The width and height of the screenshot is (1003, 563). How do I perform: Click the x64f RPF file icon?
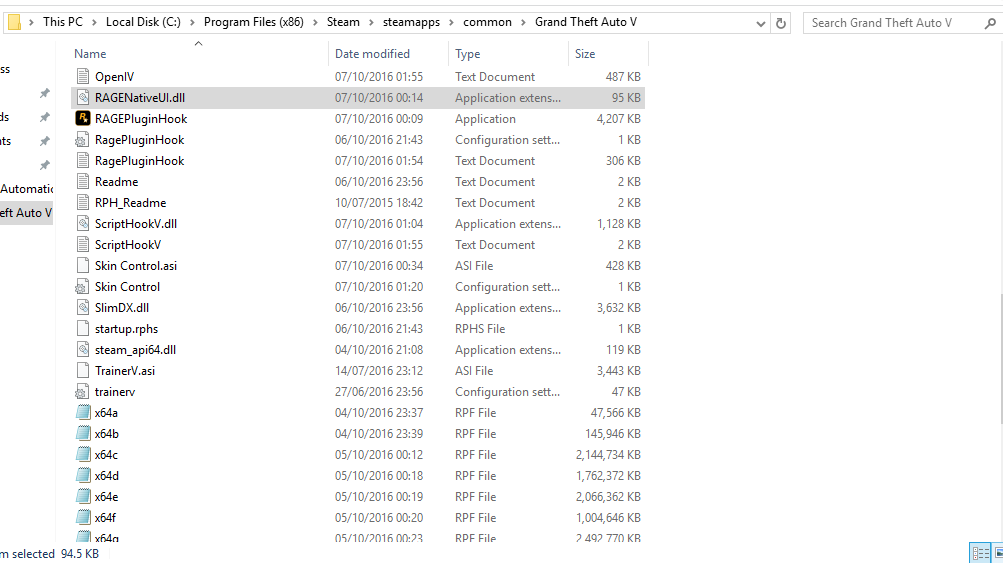coord(83,518)
